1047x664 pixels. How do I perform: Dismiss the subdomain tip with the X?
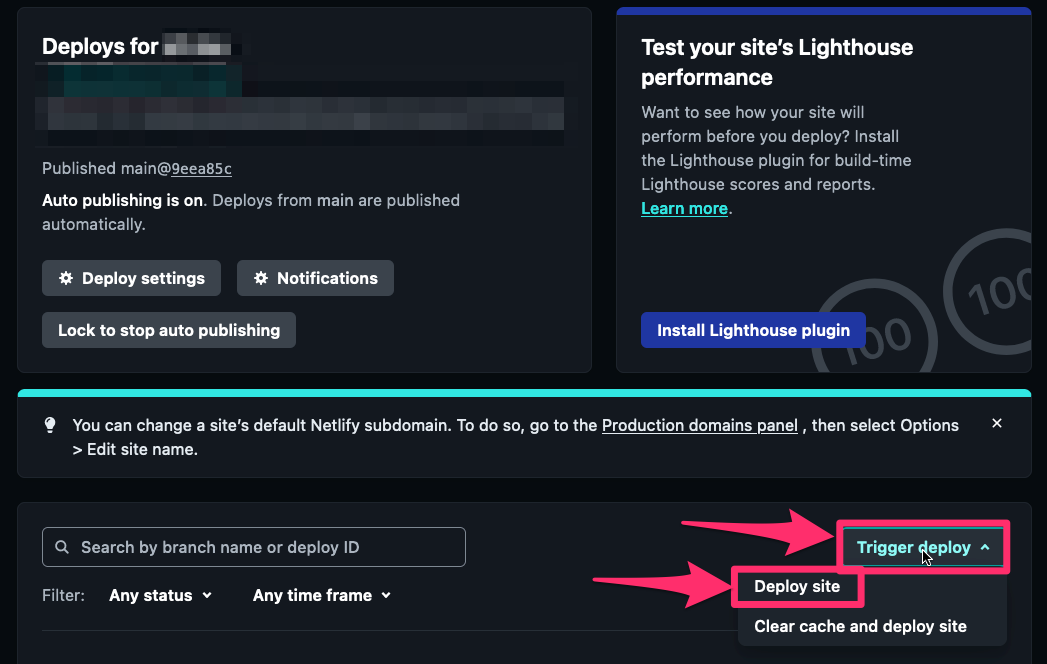coord(996,424)
